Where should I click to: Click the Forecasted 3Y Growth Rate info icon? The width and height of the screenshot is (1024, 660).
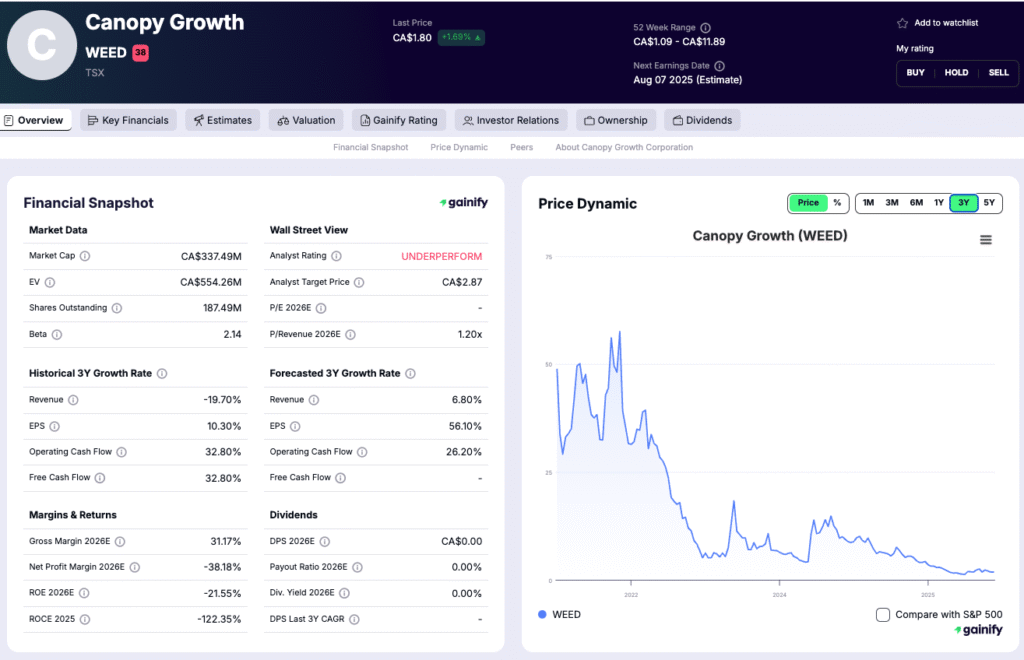pyautogui.click(x=410, y=373)
